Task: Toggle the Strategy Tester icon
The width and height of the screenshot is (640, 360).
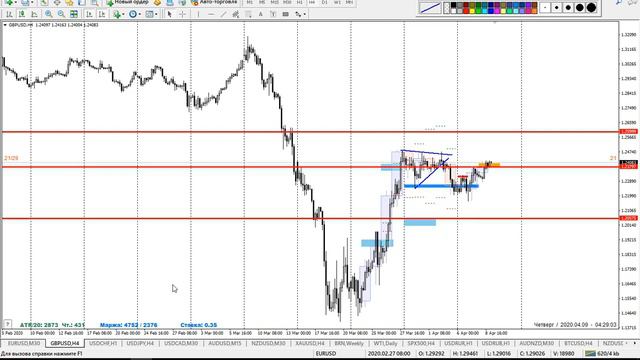Action: click(95, 2)
